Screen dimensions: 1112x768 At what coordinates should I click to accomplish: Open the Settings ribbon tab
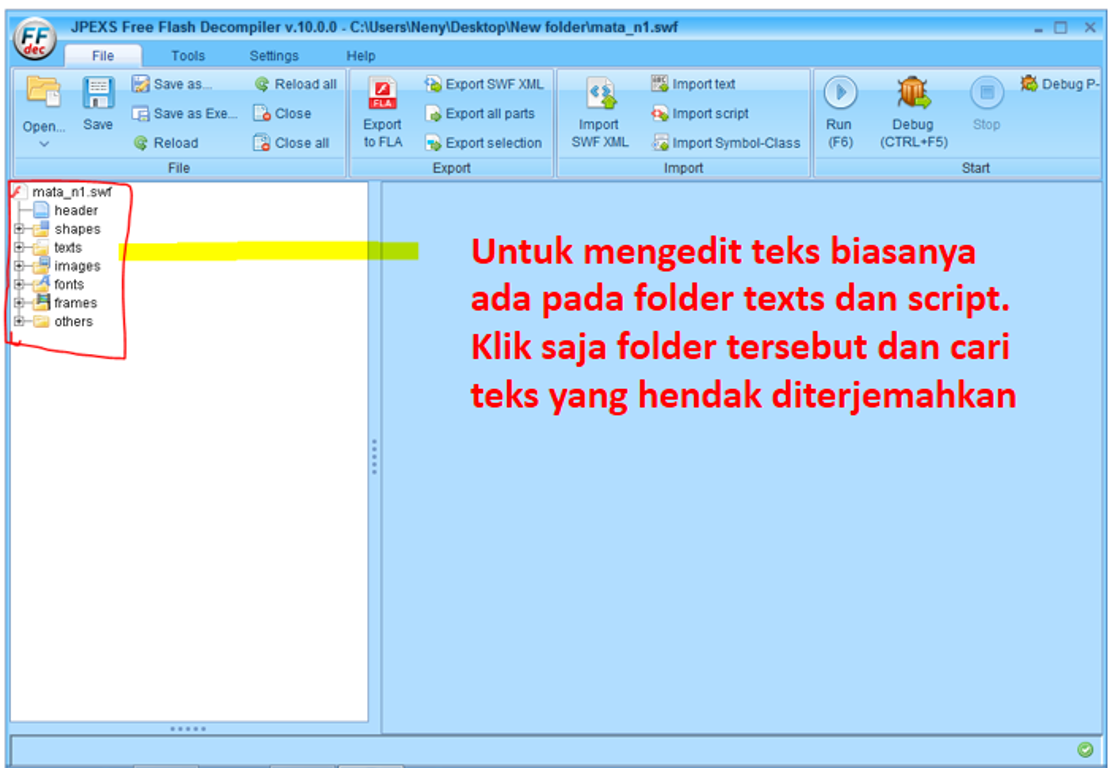[x=274, y=55]
